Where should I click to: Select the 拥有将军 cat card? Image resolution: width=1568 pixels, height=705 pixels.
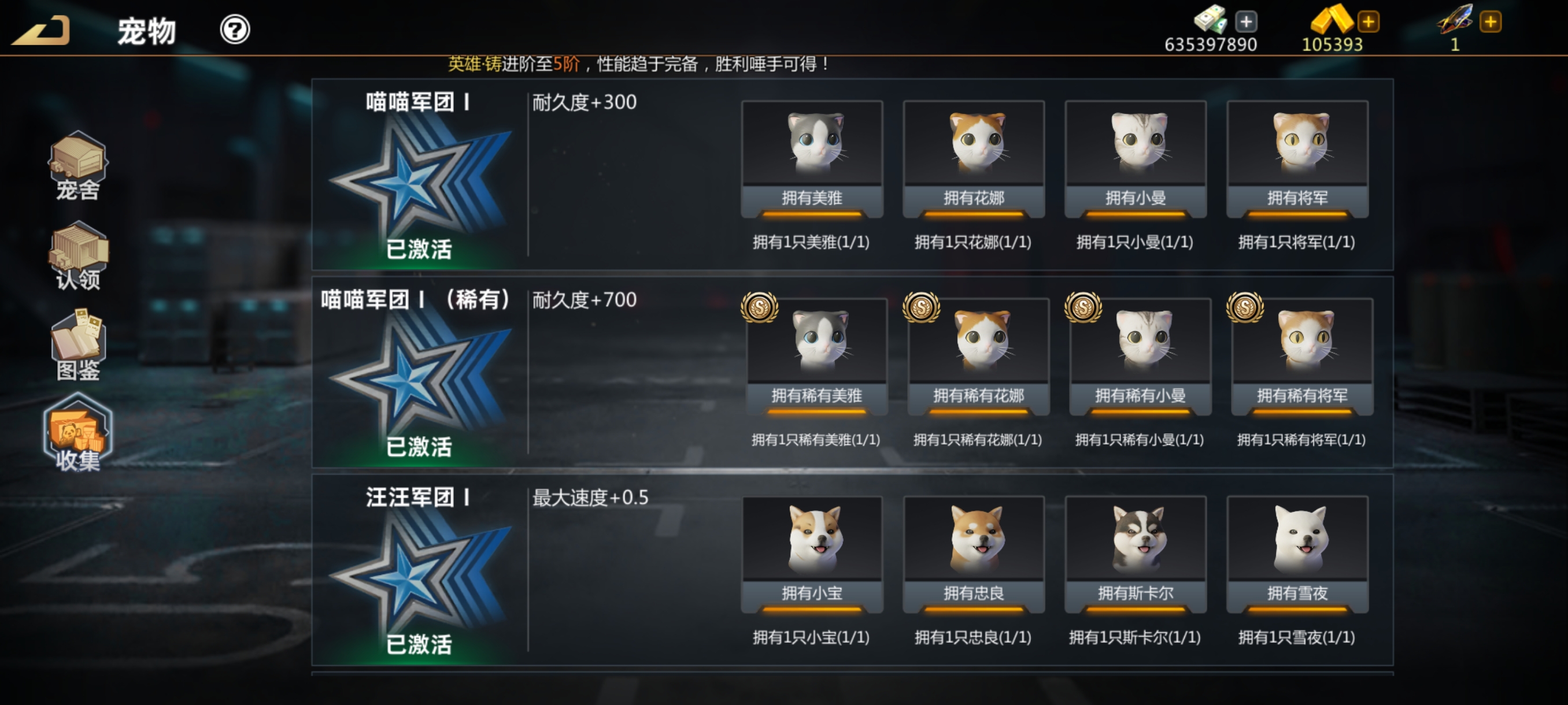pos(1297,159)
